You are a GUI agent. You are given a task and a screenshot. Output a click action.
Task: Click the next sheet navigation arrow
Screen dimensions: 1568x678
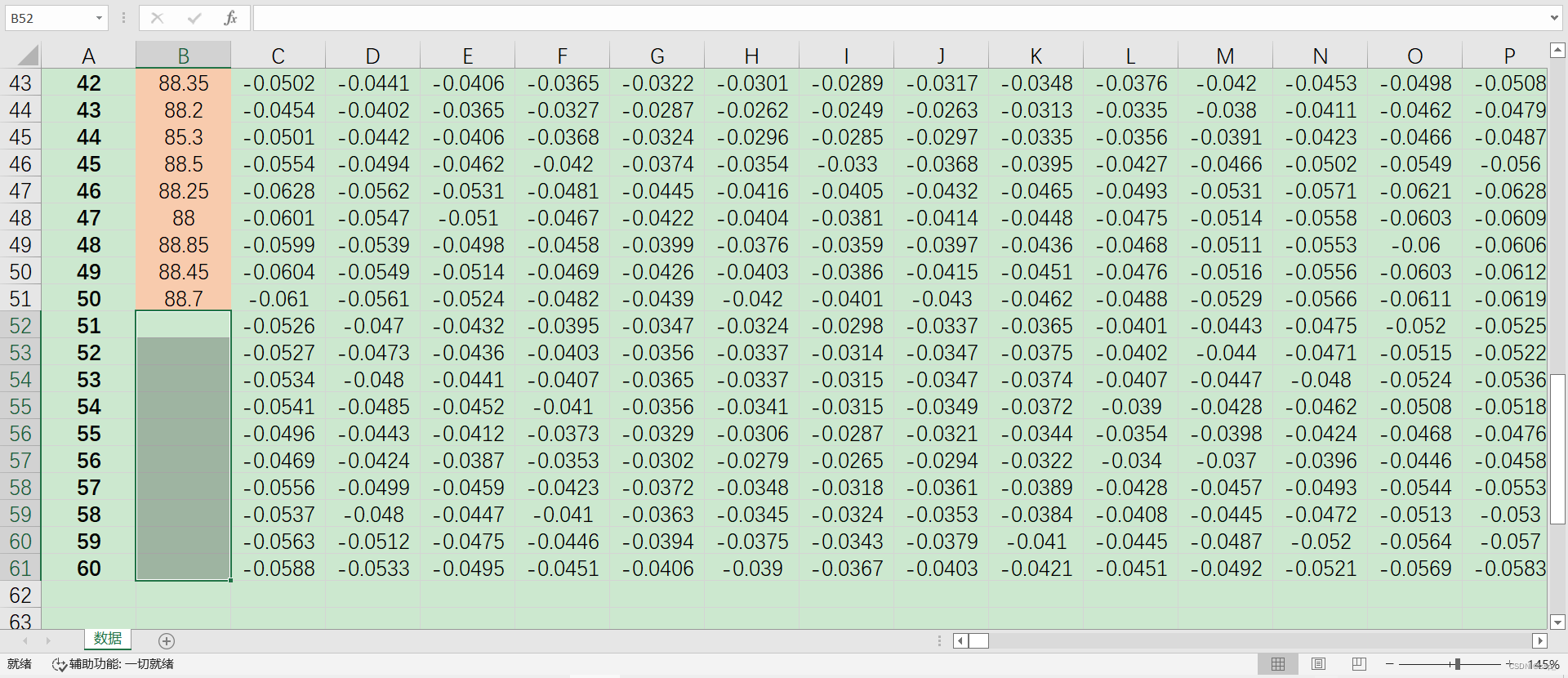click(x=48, y=641)
